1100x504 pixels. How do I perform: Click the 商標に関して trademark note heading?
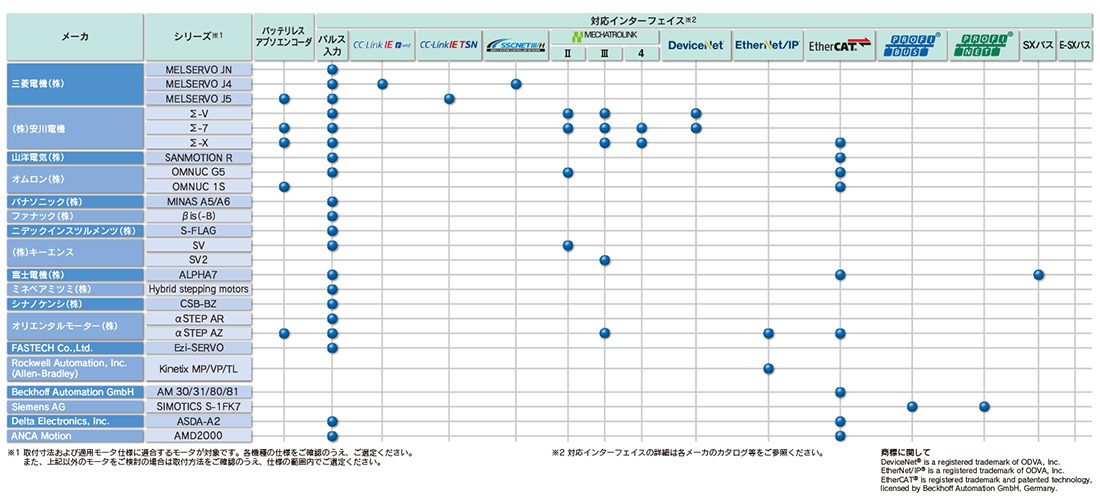pos(905,453)
